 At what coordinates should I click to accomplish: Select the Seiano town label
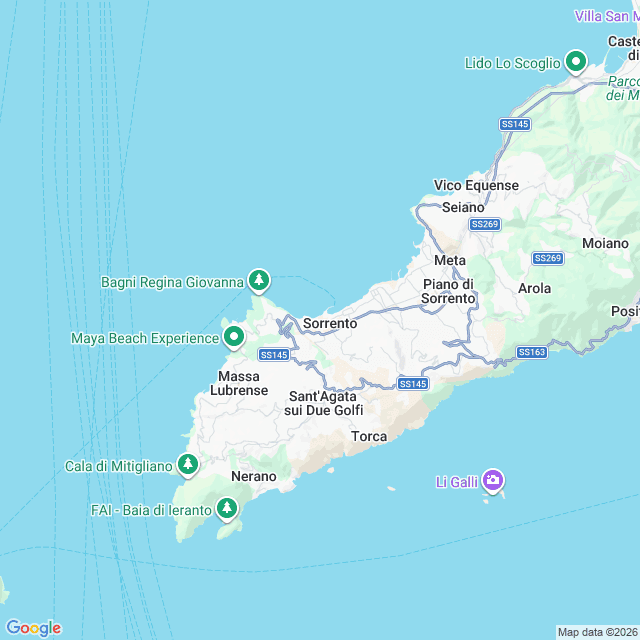(x=463, y=207)
